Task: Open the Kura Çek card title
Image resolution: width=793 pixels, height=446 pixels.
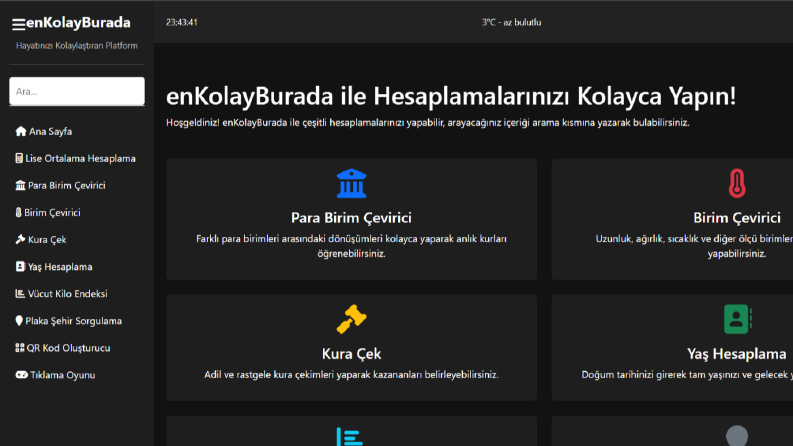Action: point(351,353)
